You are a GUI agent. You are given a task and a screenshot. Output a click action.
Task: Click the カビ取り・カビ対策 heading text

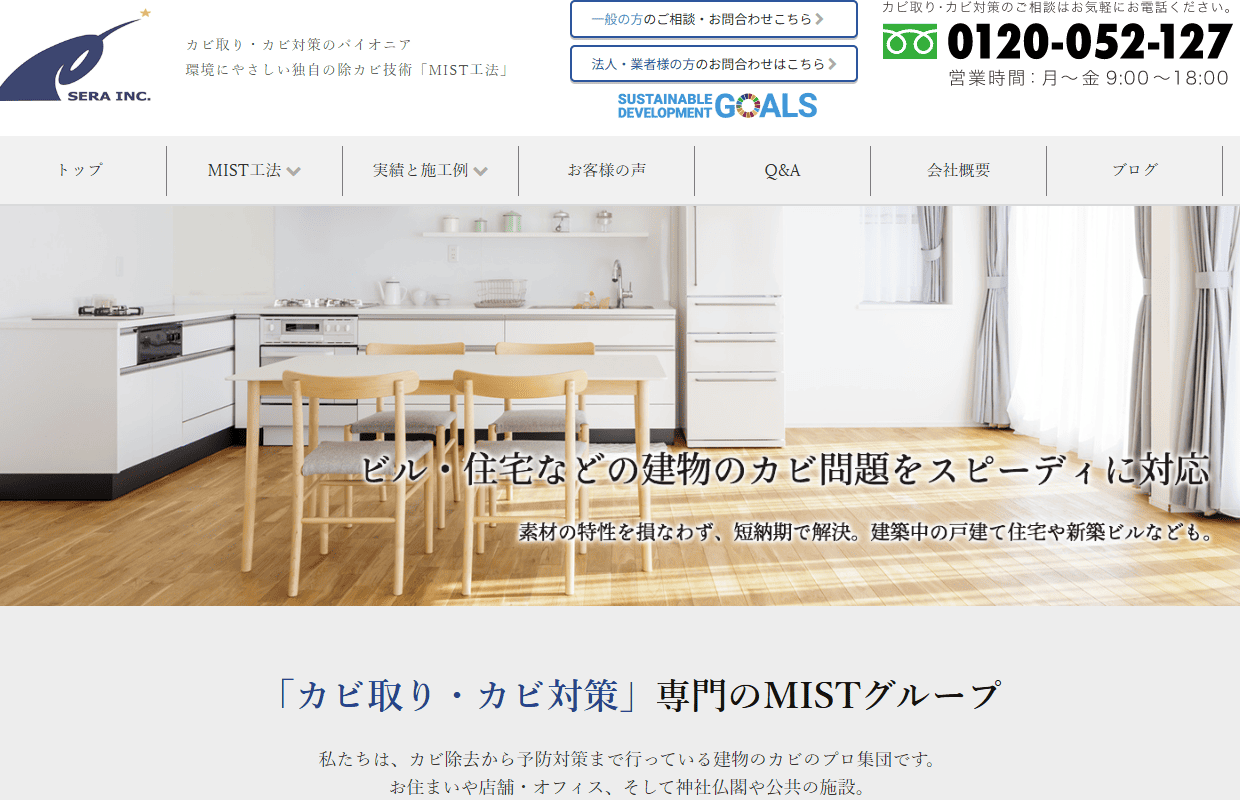point(460,695)
